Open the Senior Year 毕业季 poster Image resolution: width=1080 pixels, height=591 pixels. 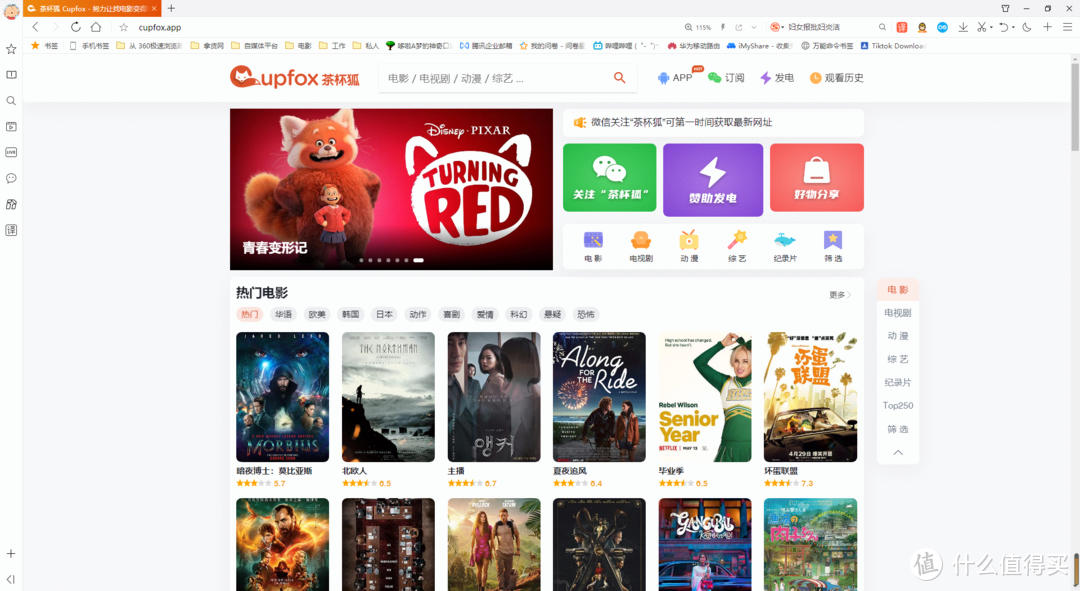(705, 397)
